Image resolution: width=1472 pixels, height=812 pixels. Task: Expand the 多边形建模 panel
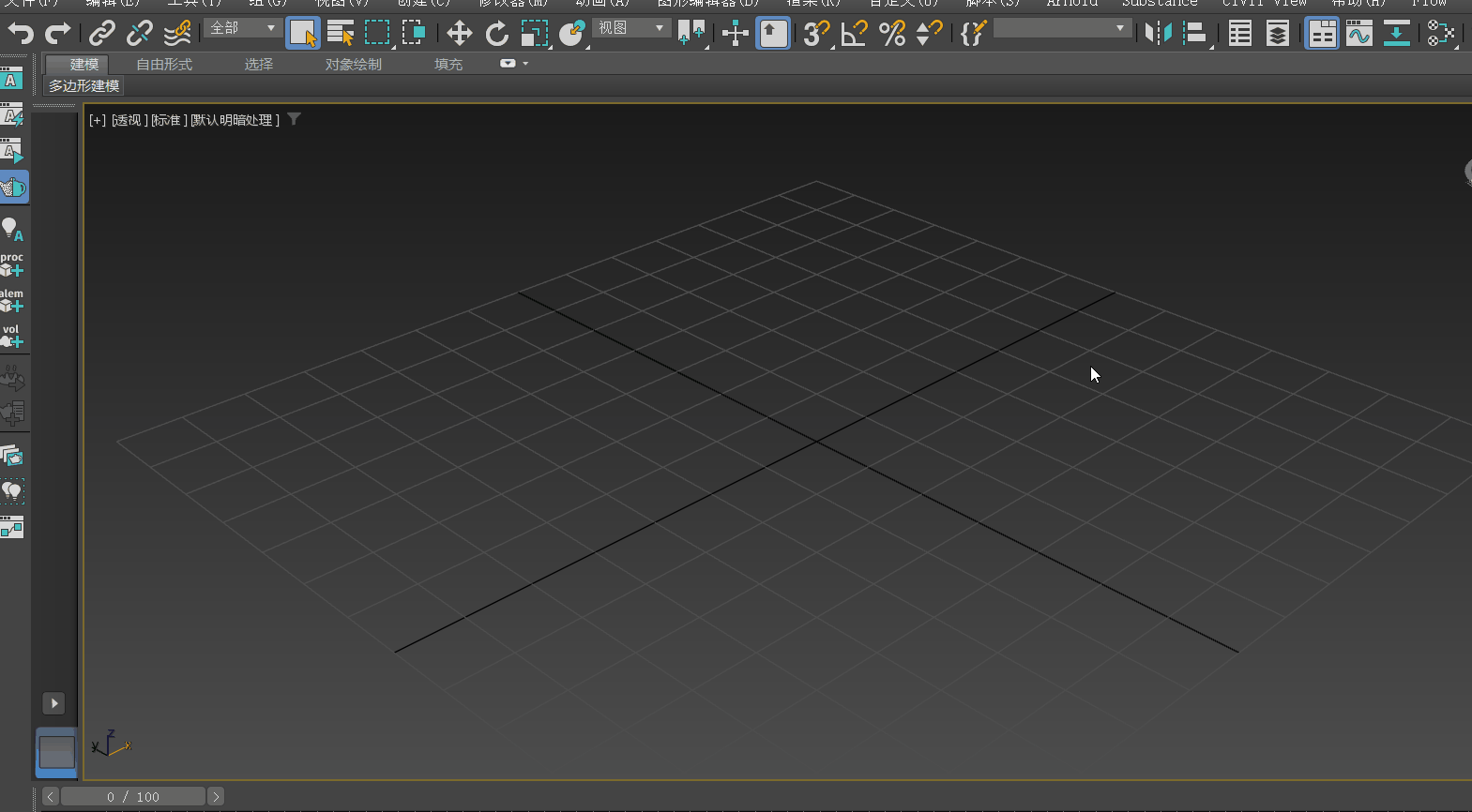point(84,85)
